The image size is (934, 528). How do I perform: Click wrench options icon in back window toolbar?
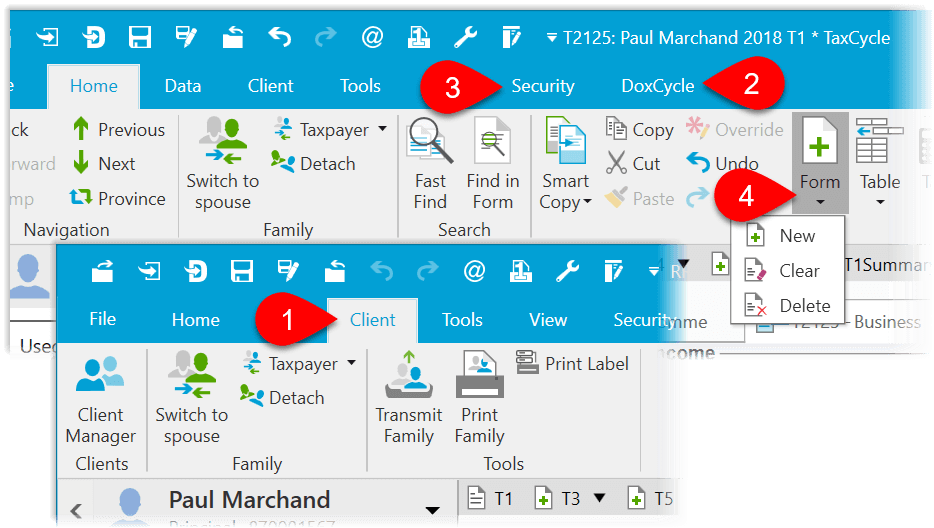coord(465,38)
